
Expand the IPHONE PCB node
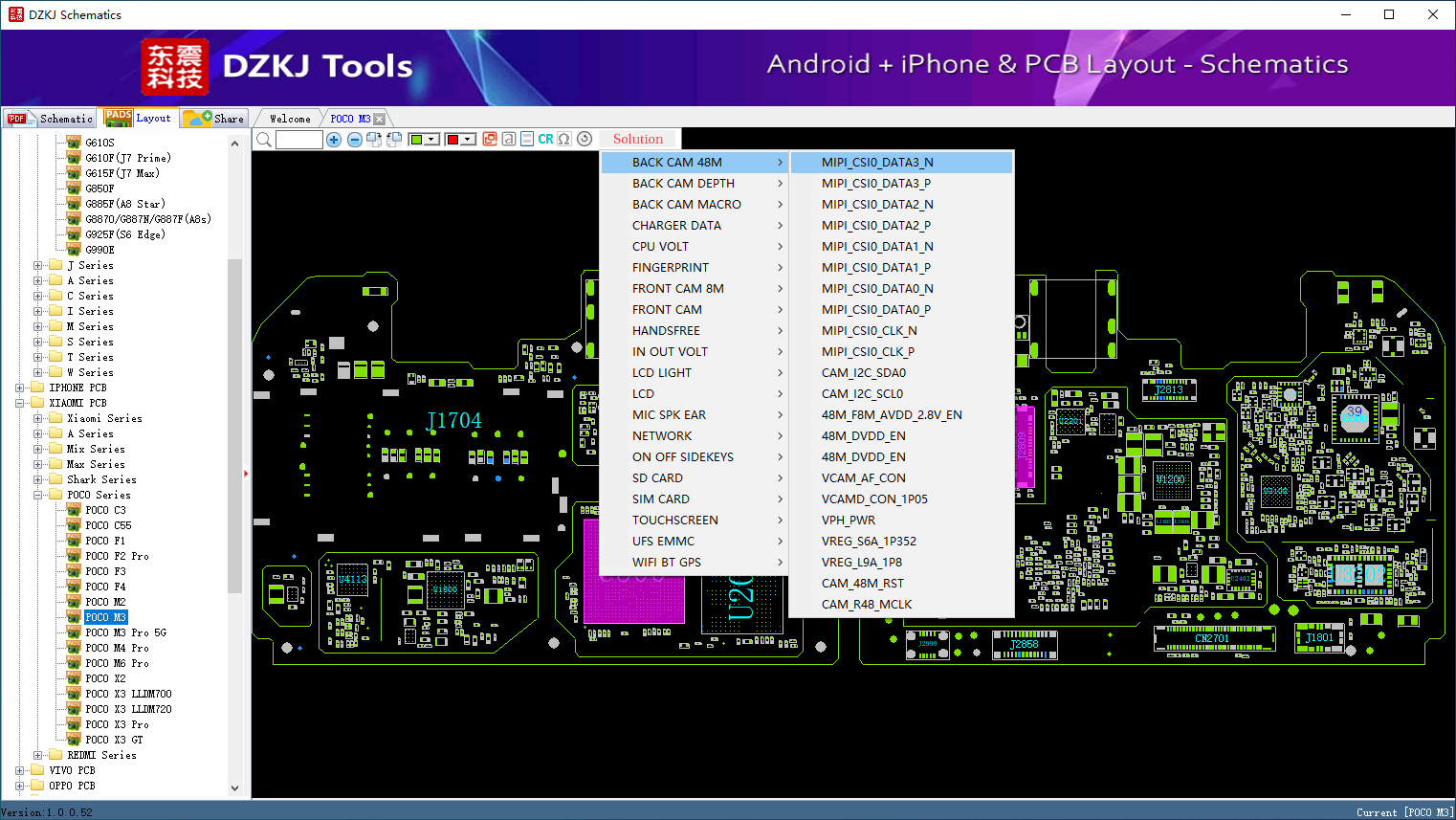point(19,388)
